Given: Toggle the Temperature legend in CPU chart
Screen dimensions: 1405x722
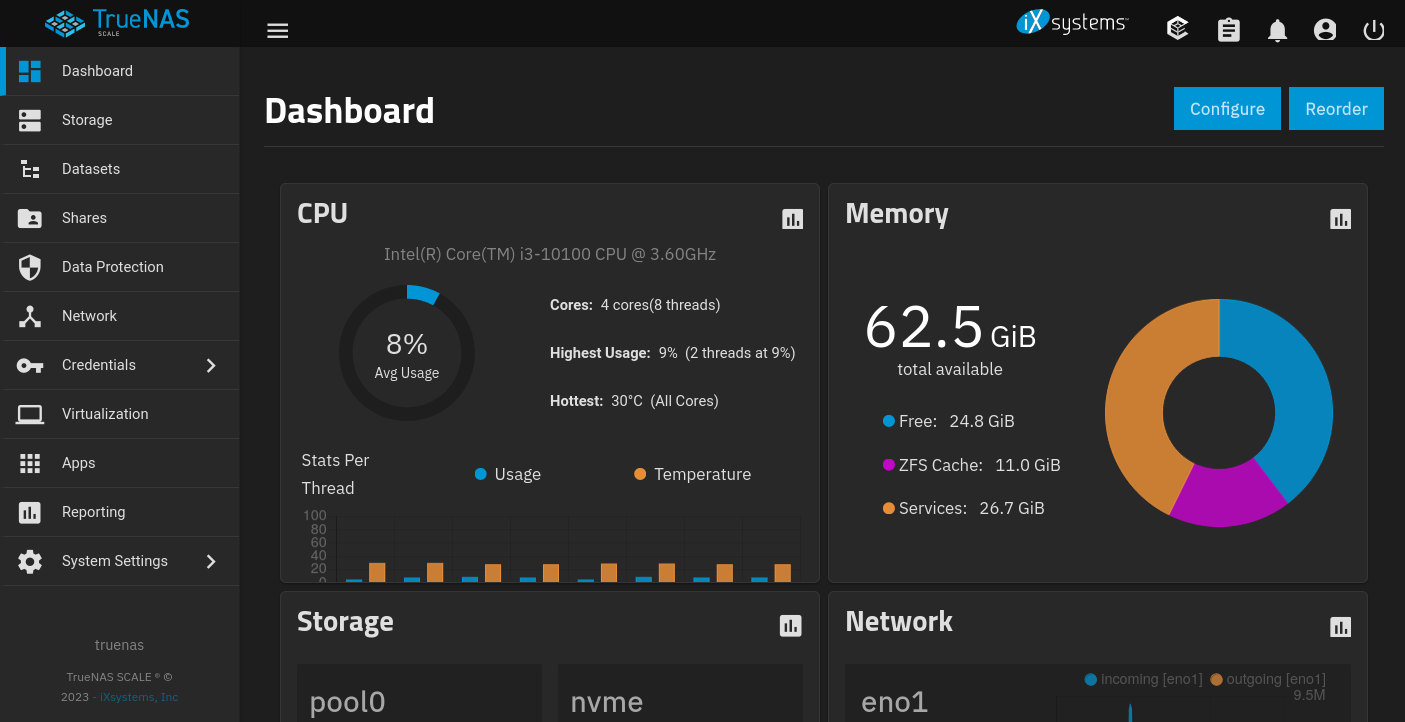Looking at the screenshot, I should pos(692,474).
